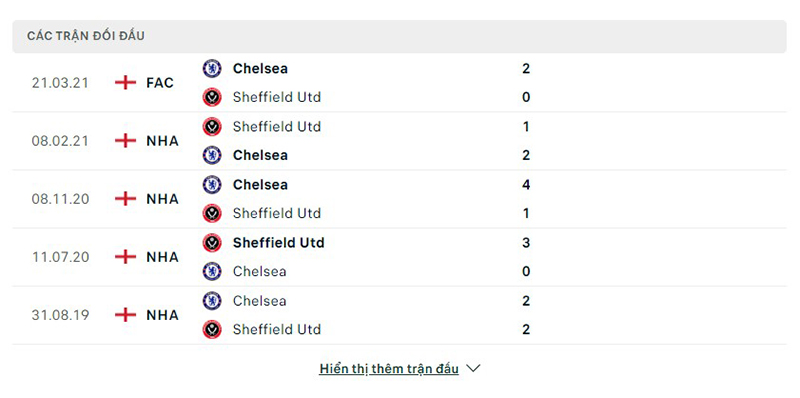Screen dimensions: 800x398
Task: Open bold Chelsea name in 21.03.21 match
Action: (260, 68)
